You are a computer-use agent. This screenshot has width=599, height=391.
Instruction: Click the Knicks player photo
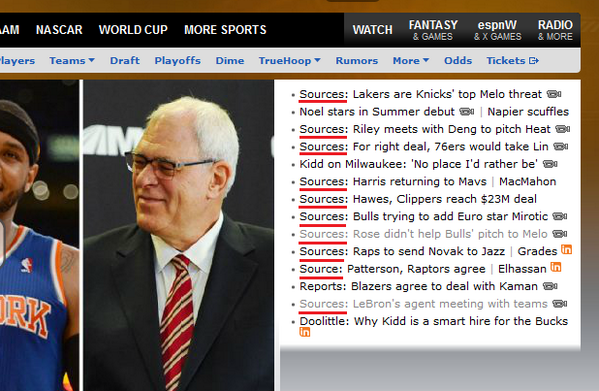point(39,235)
